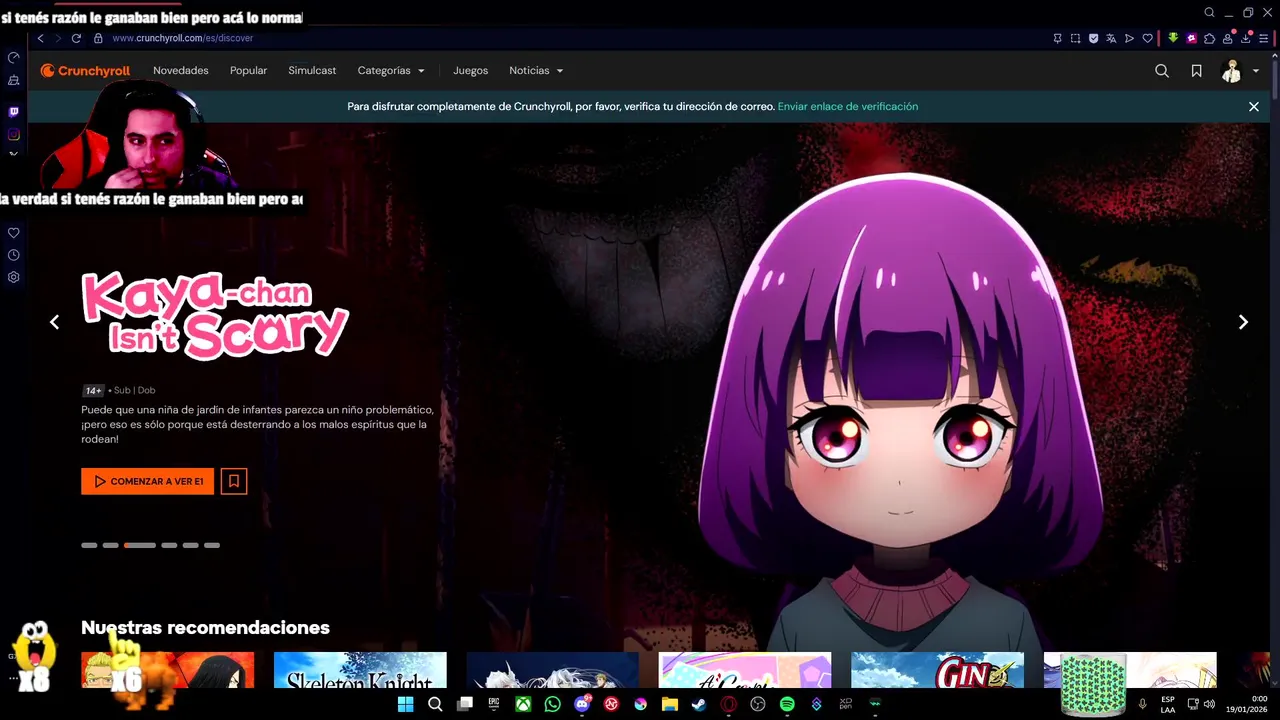Open sidebar history clock icon

coord(14,255)
